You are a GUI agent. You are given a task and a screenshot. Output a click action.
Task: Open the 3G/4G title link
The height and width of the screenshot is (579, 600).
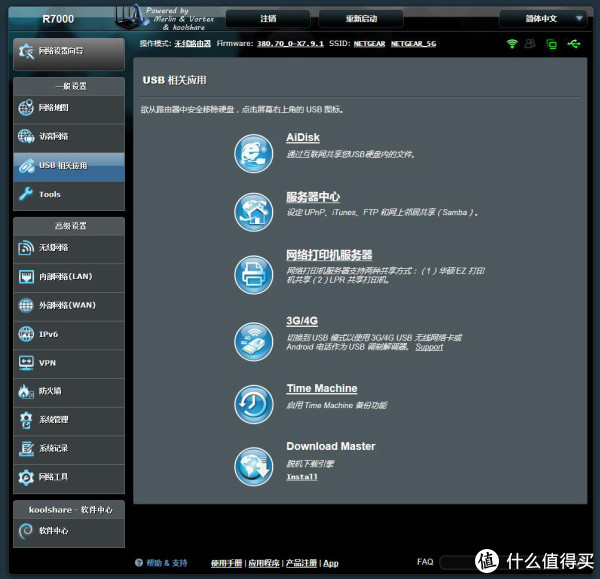(x=302, y=321)
